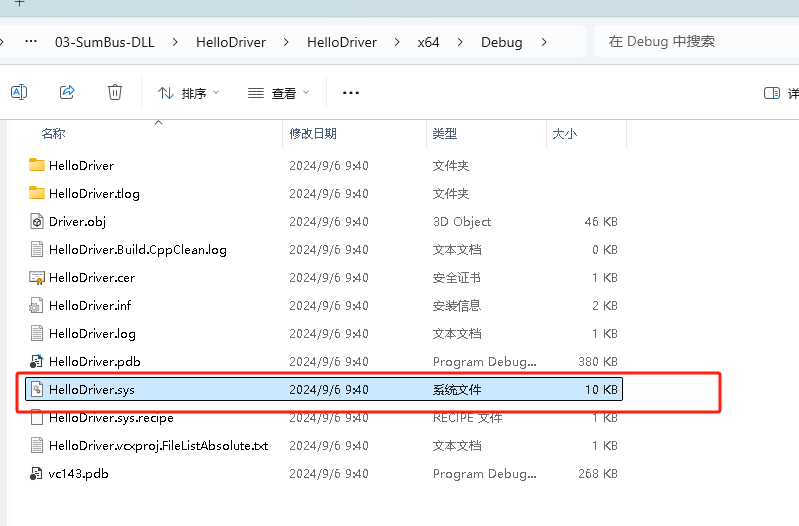Viewport: 799px width, 526px height.
Task: Click the 安装信息 type cell
Action: 457,306
